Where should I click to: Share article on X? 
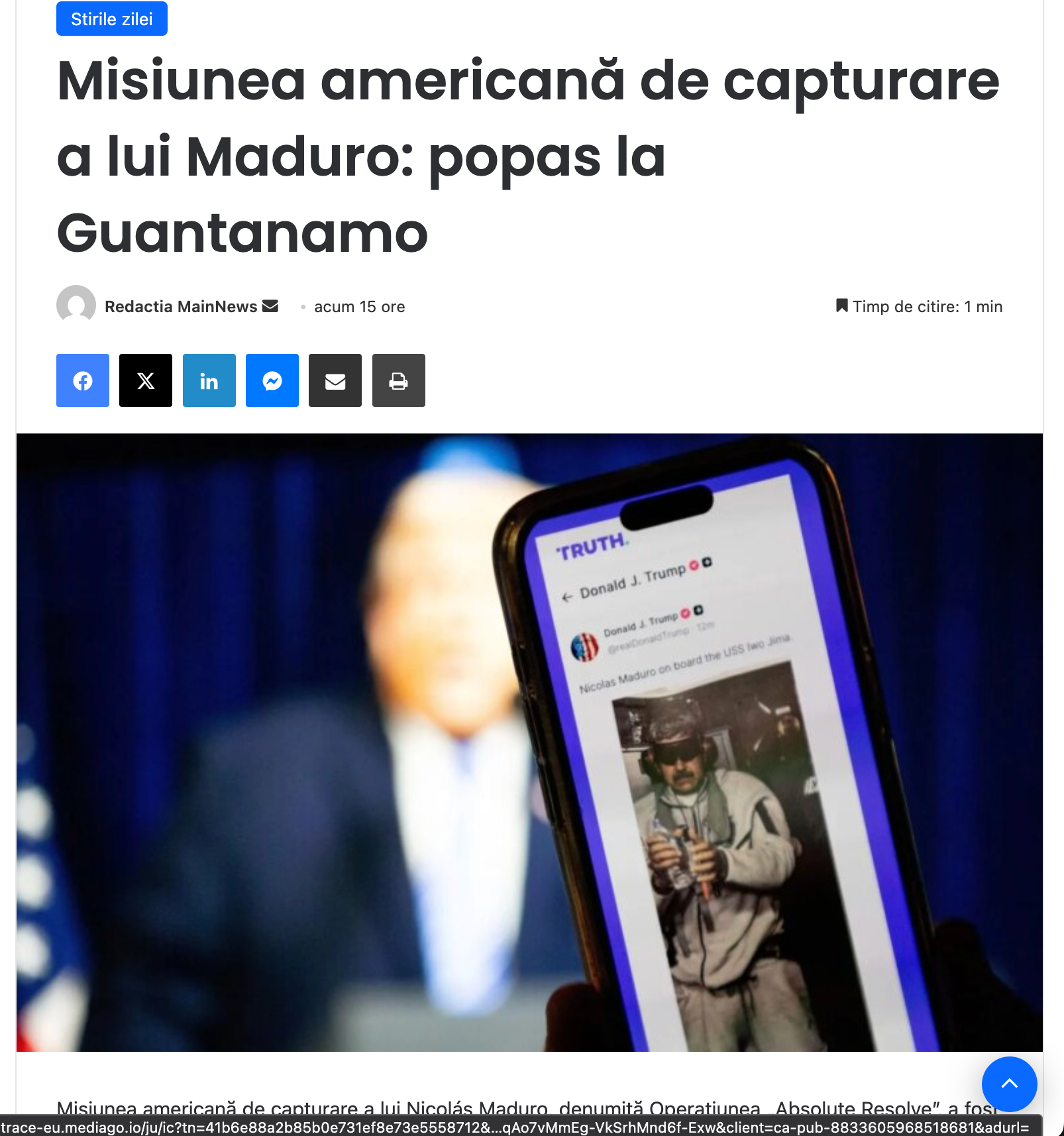click(146, 380)
